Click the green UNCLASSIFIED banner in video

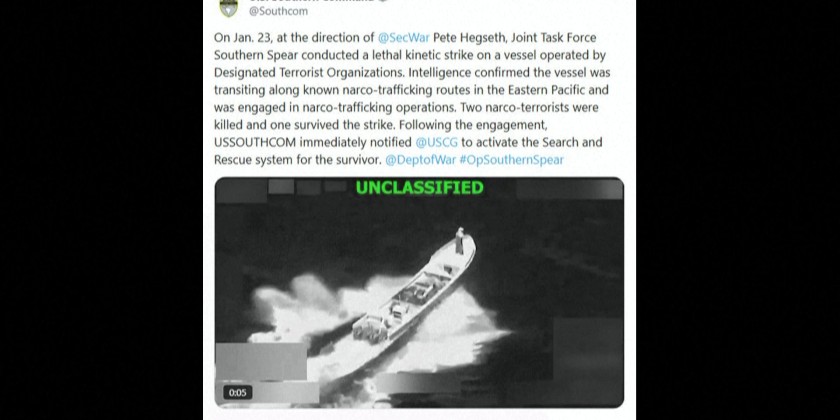tap(419, 188)
